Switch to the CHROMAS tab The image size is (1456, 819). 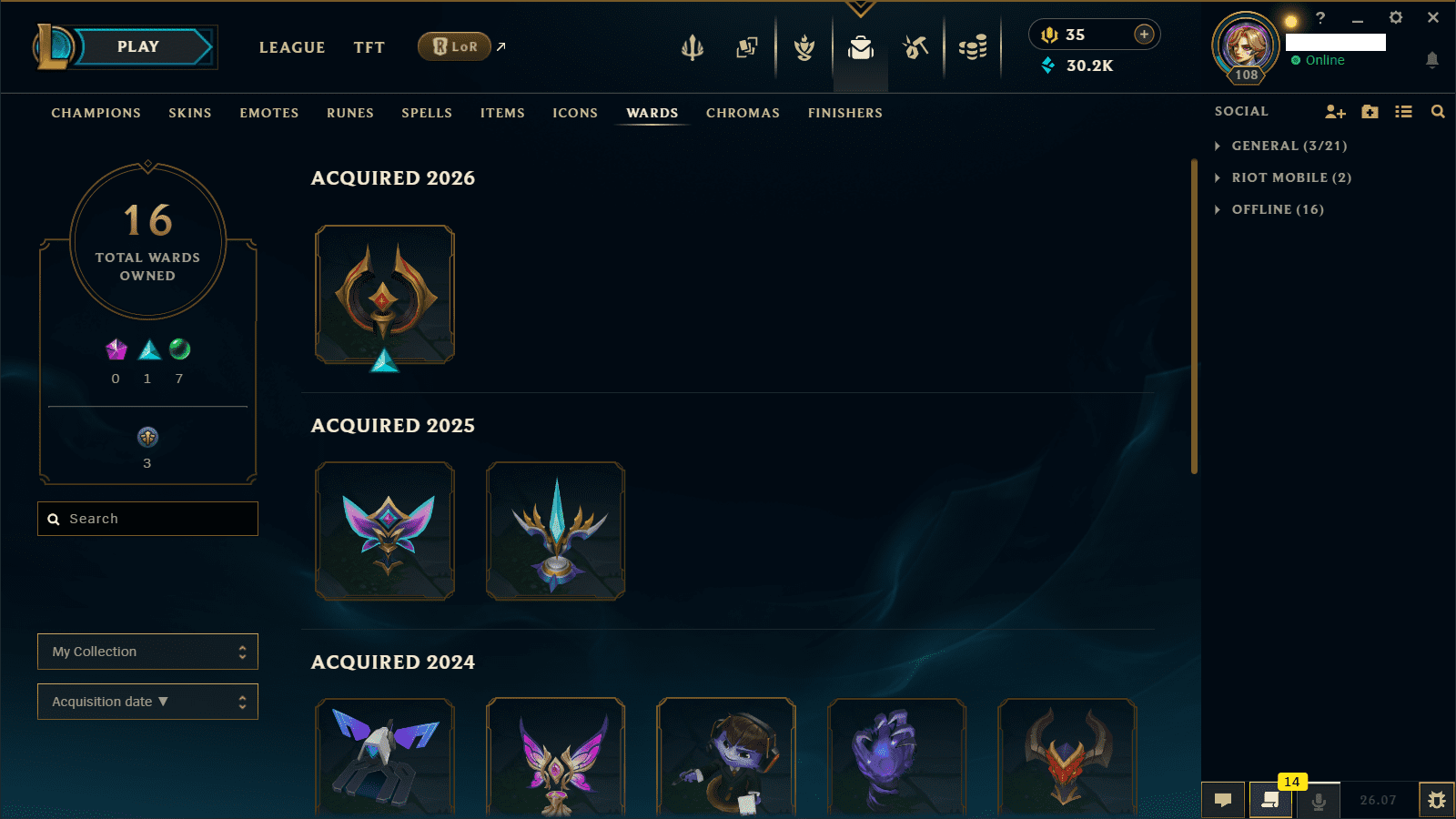point(743,113)
